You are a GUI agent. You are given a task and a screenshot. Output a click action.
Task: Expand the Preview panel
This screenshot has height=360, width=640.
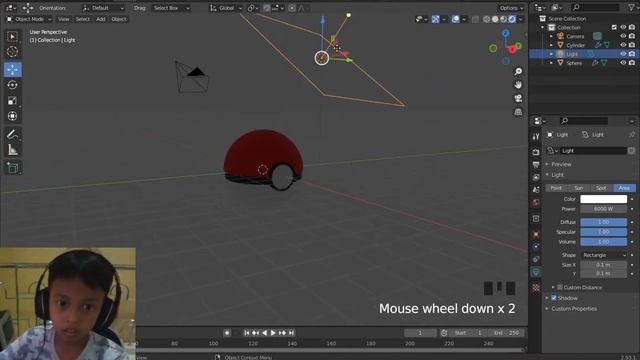click(x=561, y=164)
